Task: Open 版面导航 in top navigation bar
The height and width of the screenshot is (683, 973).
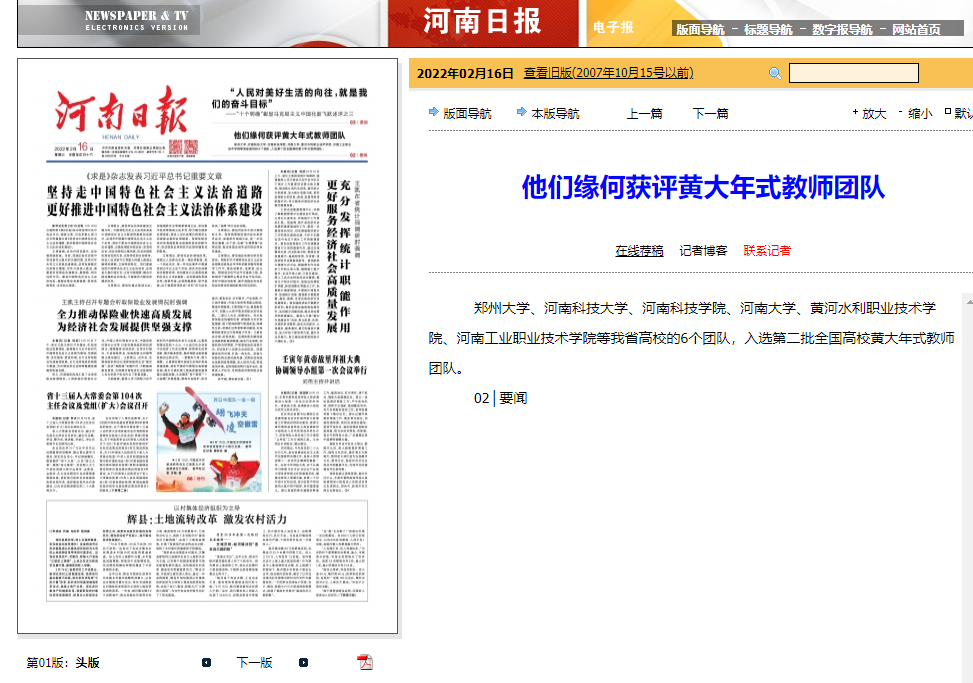Action: 700,29
